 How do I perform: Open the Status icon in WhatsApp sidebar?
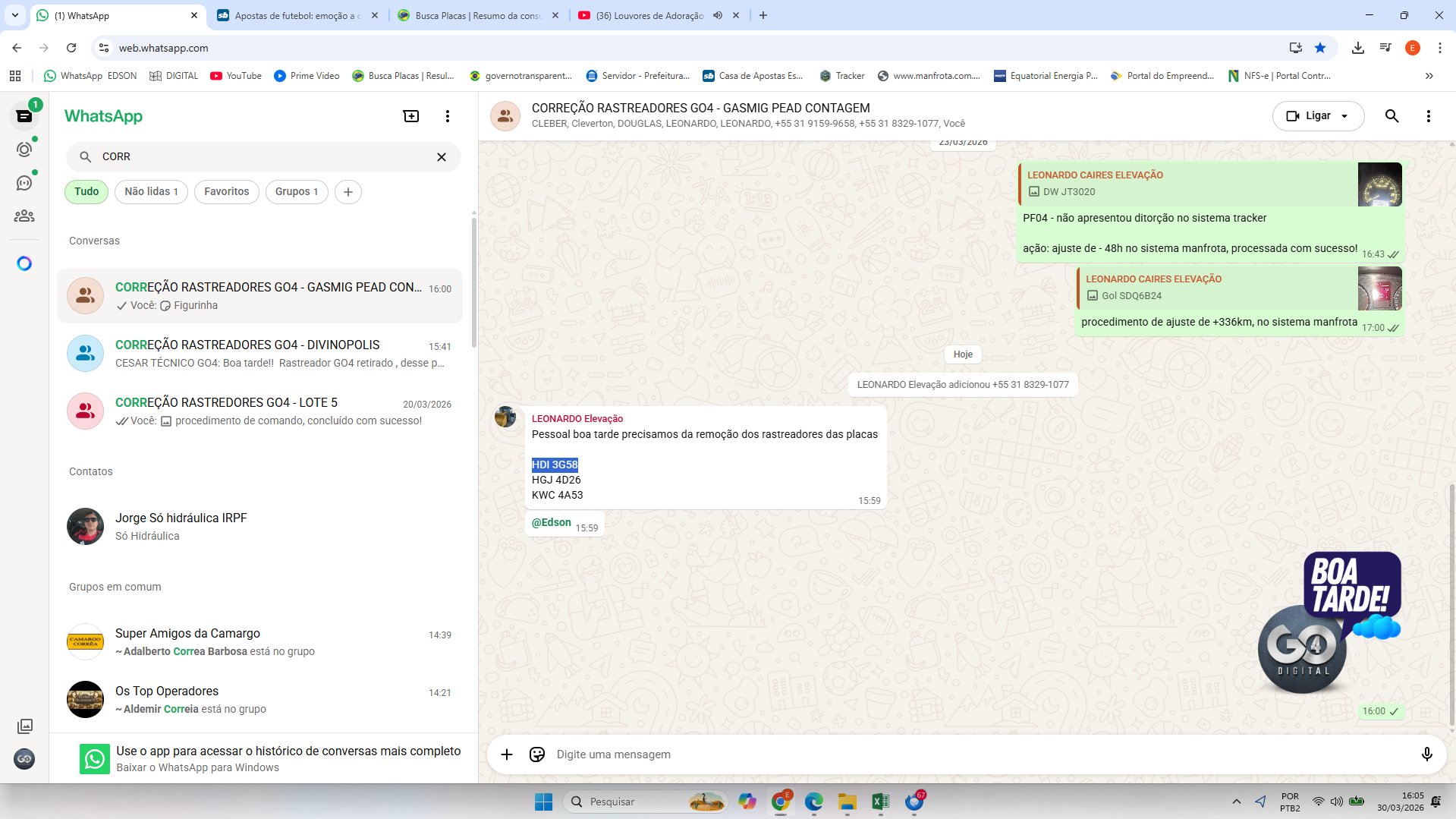(x=24, y=150)
